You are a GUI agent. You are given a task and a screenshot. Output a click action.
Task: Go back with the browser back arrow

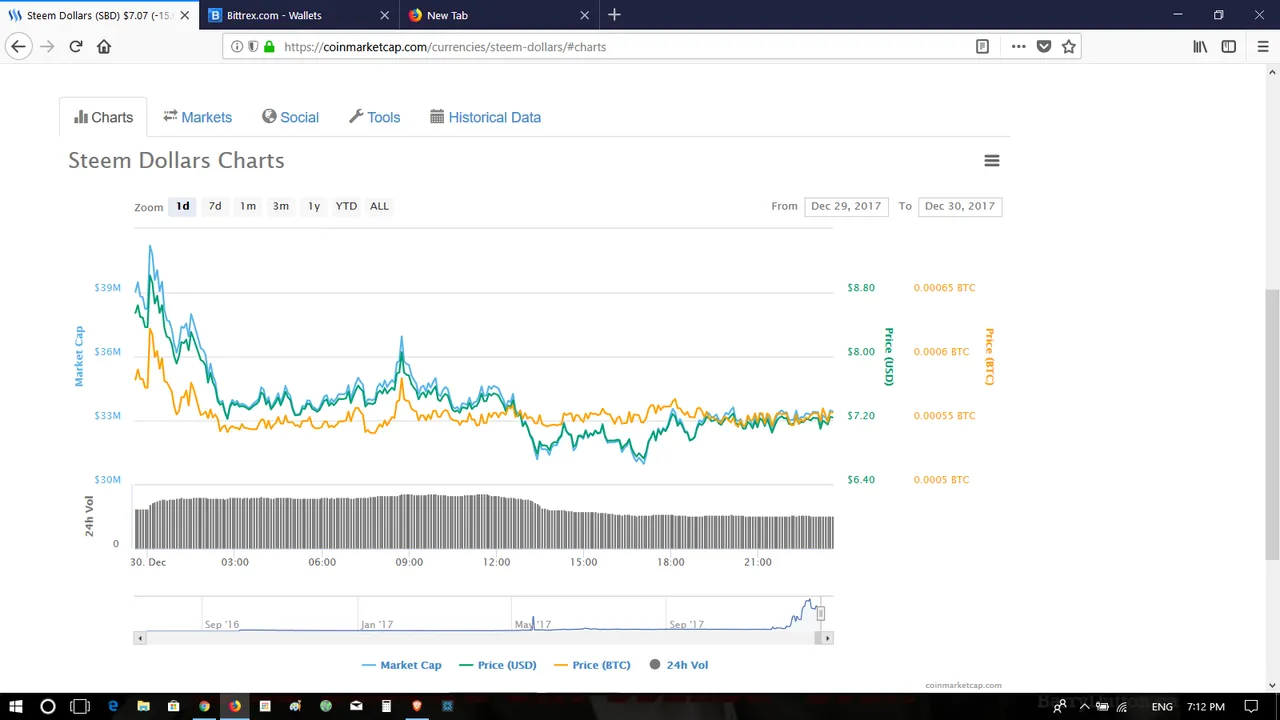pyautogui.click(x=18, y=46)
